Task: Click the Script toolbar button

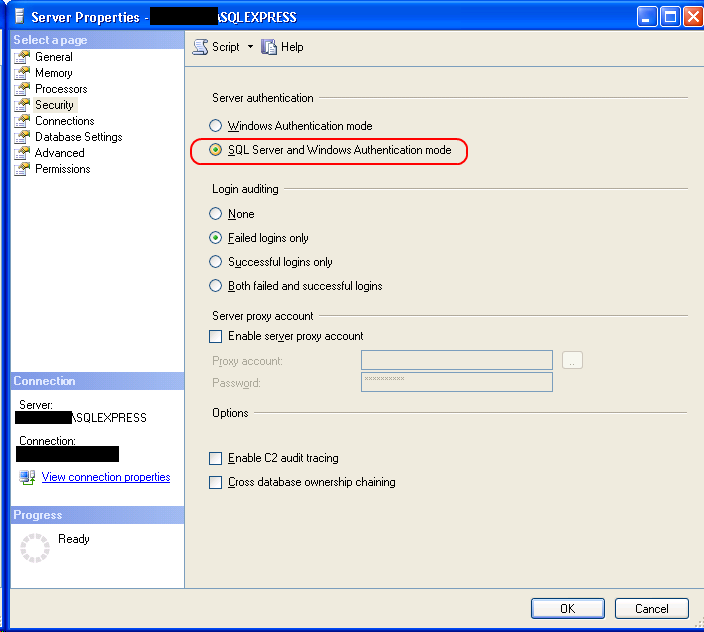Action: pyautogui.click(x=217, y=47)
